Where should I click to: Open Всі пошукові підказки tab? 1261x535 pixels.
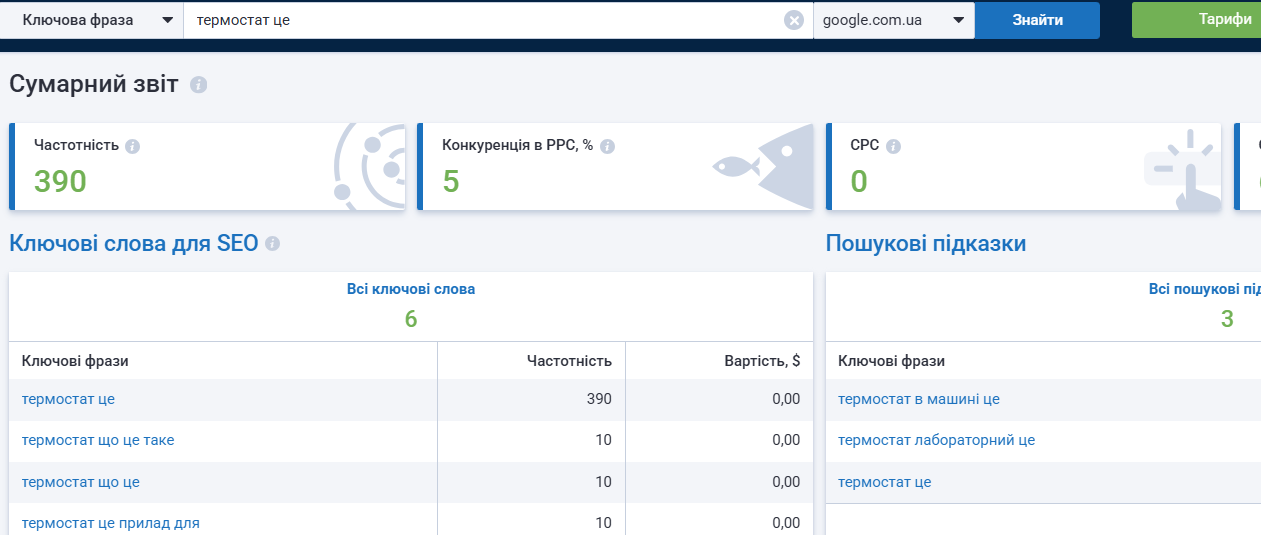point(1204,289)
